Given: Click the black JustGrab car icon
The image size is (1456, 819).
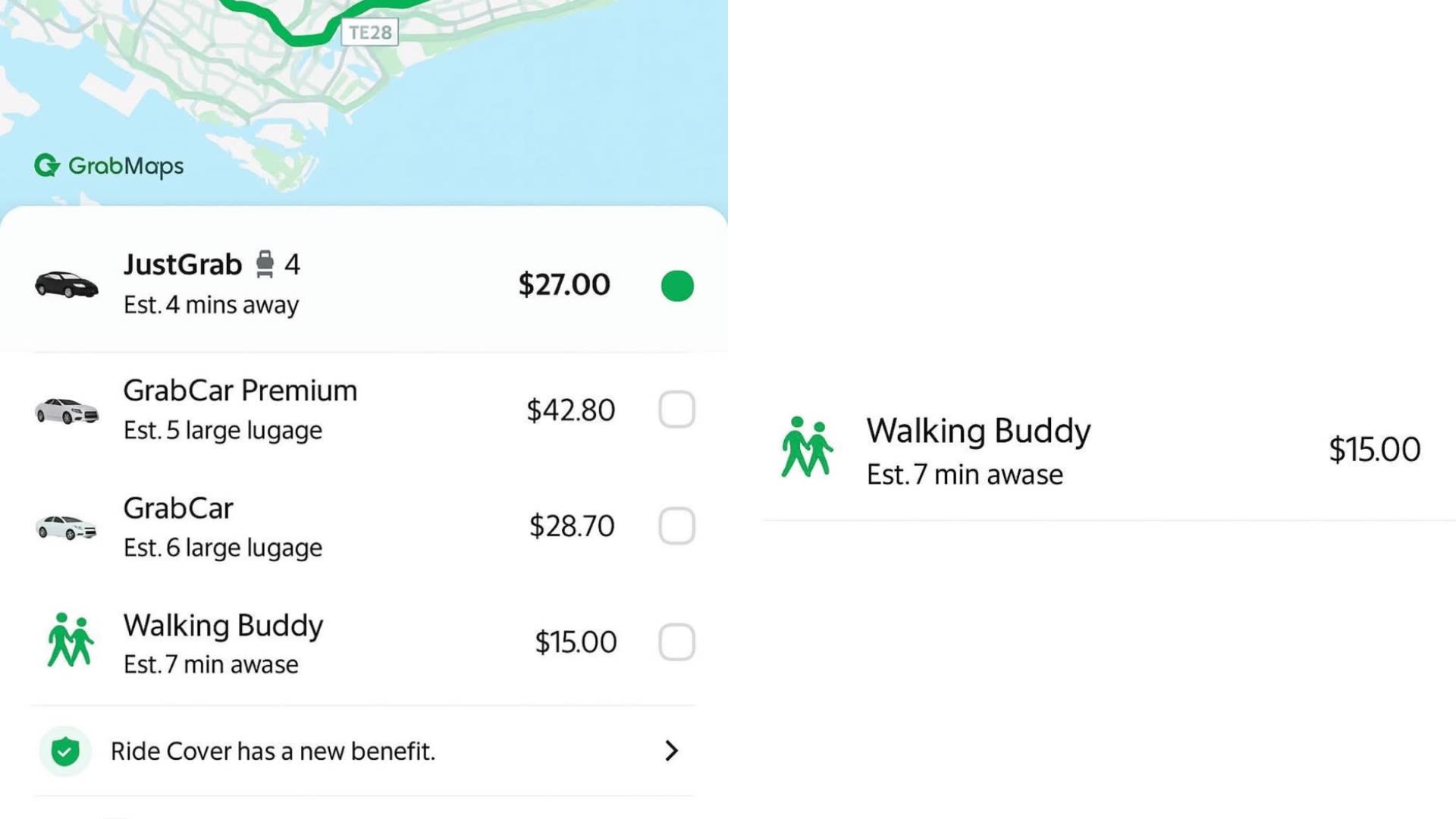Looking at the screenshot, I should click(x=67, y=285).
